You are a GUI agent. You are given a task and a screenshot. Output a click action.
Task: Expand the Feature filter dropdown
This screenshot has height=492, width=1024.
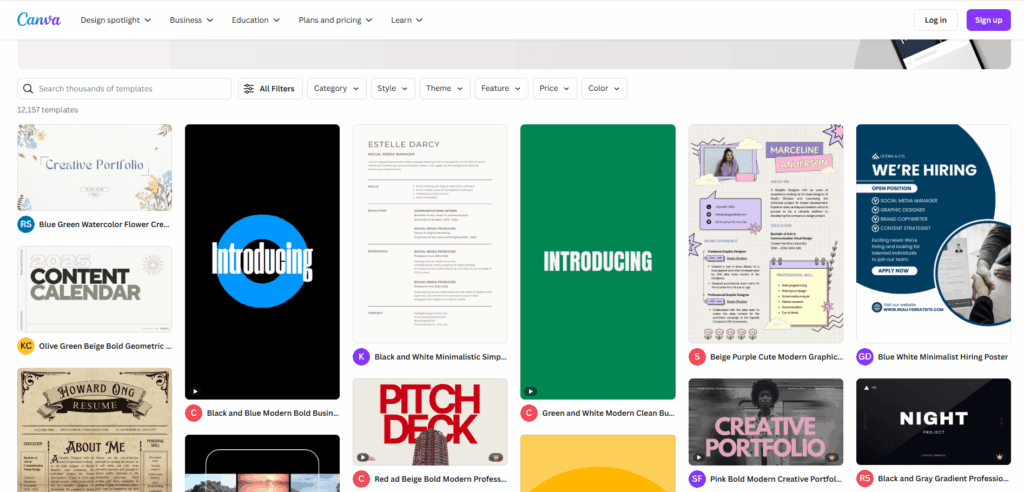tap(502, 89)
